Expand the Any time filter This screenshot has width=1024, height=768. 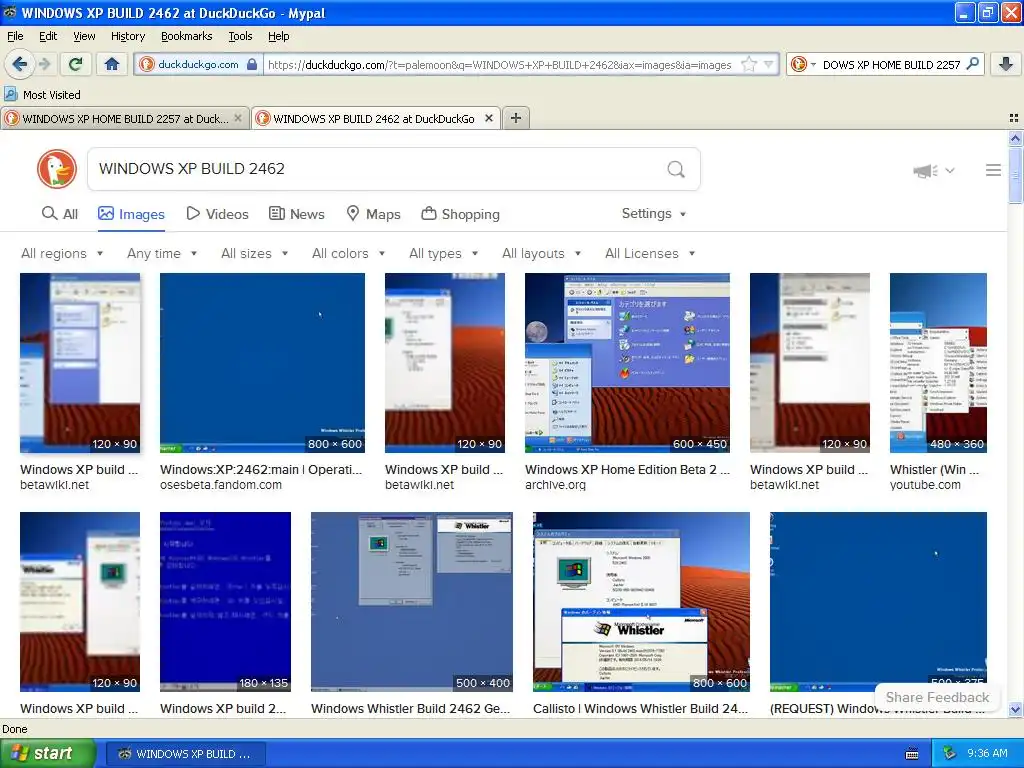(162, 253)
